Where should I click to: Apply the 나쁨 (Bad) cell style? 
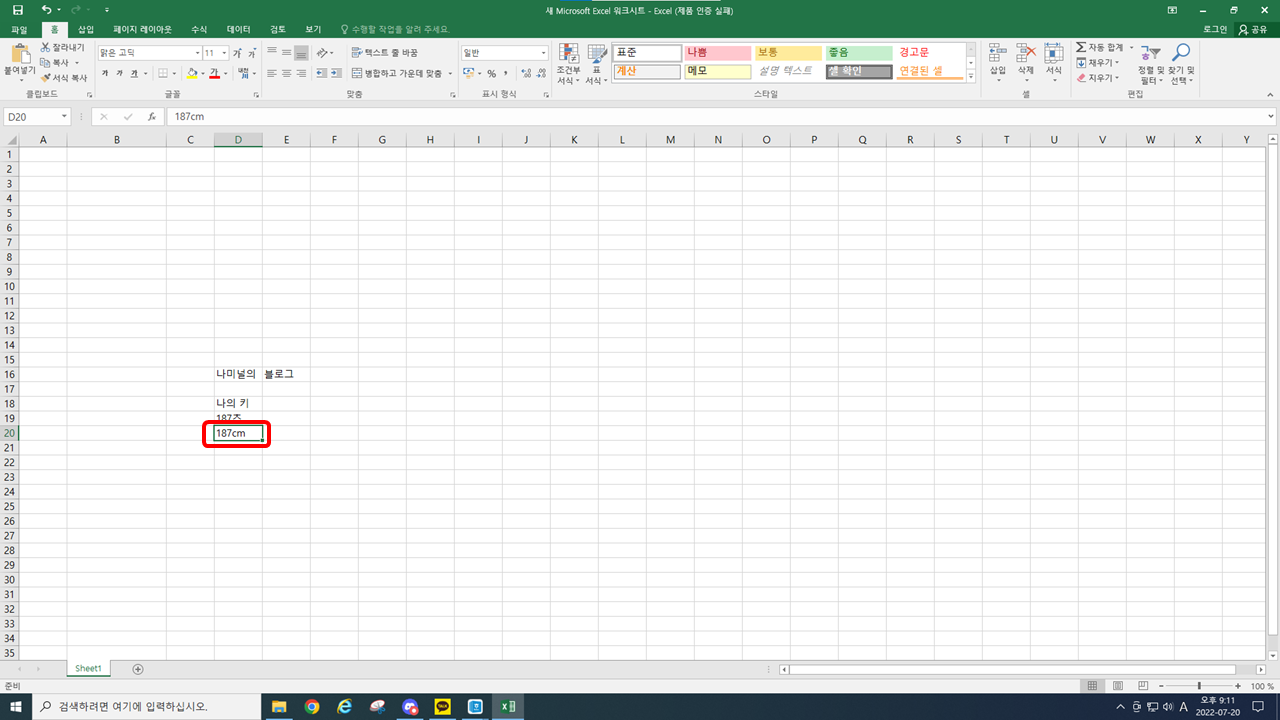coord(717,52)
